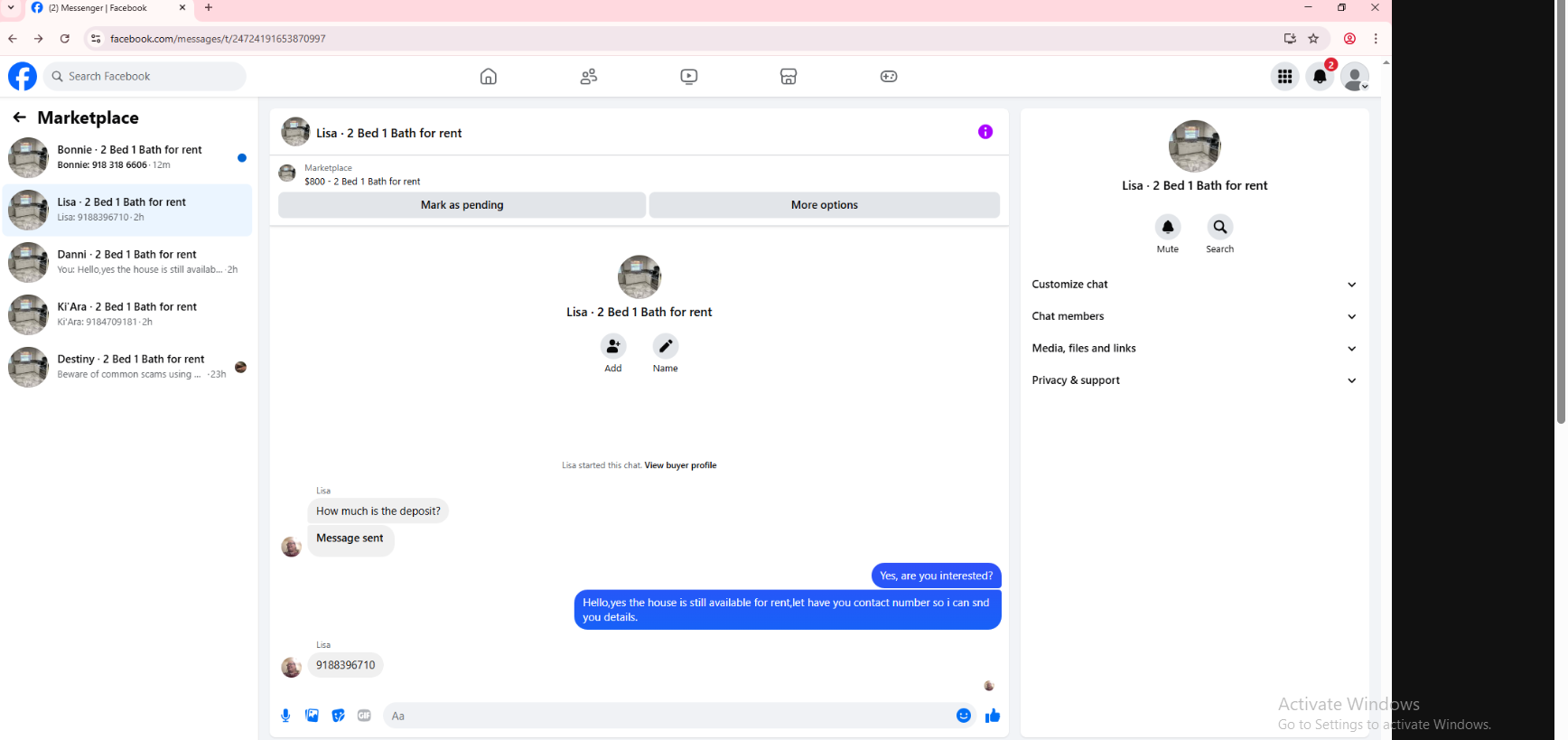
Task: Open Ki'Ara's 2 Bed 1 Bath conversation
Action: (127, 314)
